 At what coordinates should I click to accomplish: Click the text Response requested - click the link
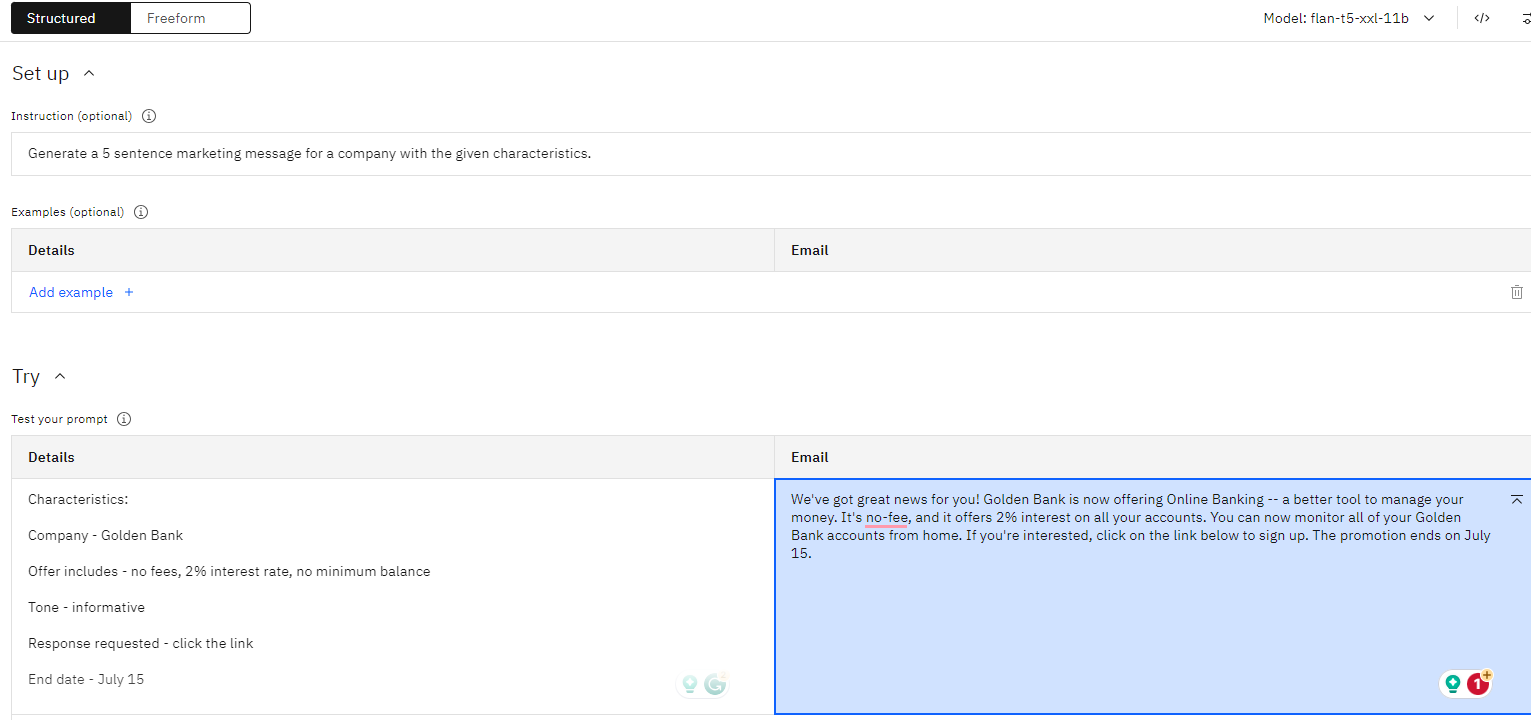point(141,643)
